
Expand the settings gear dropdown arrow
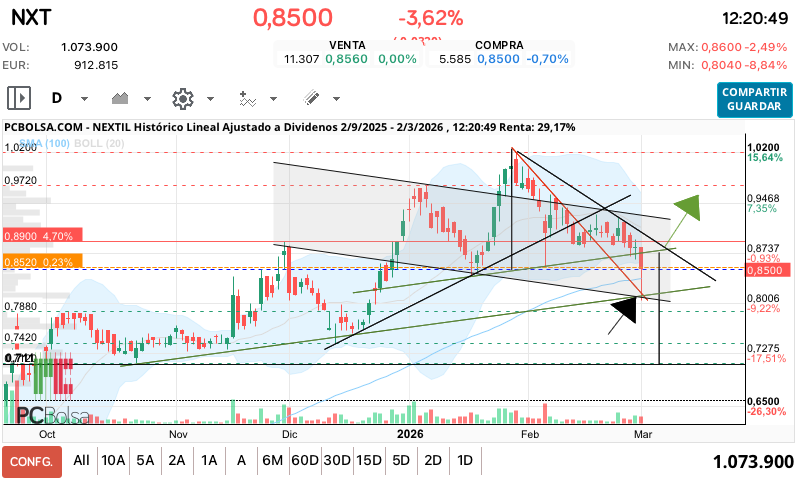(x=210, y=98)
